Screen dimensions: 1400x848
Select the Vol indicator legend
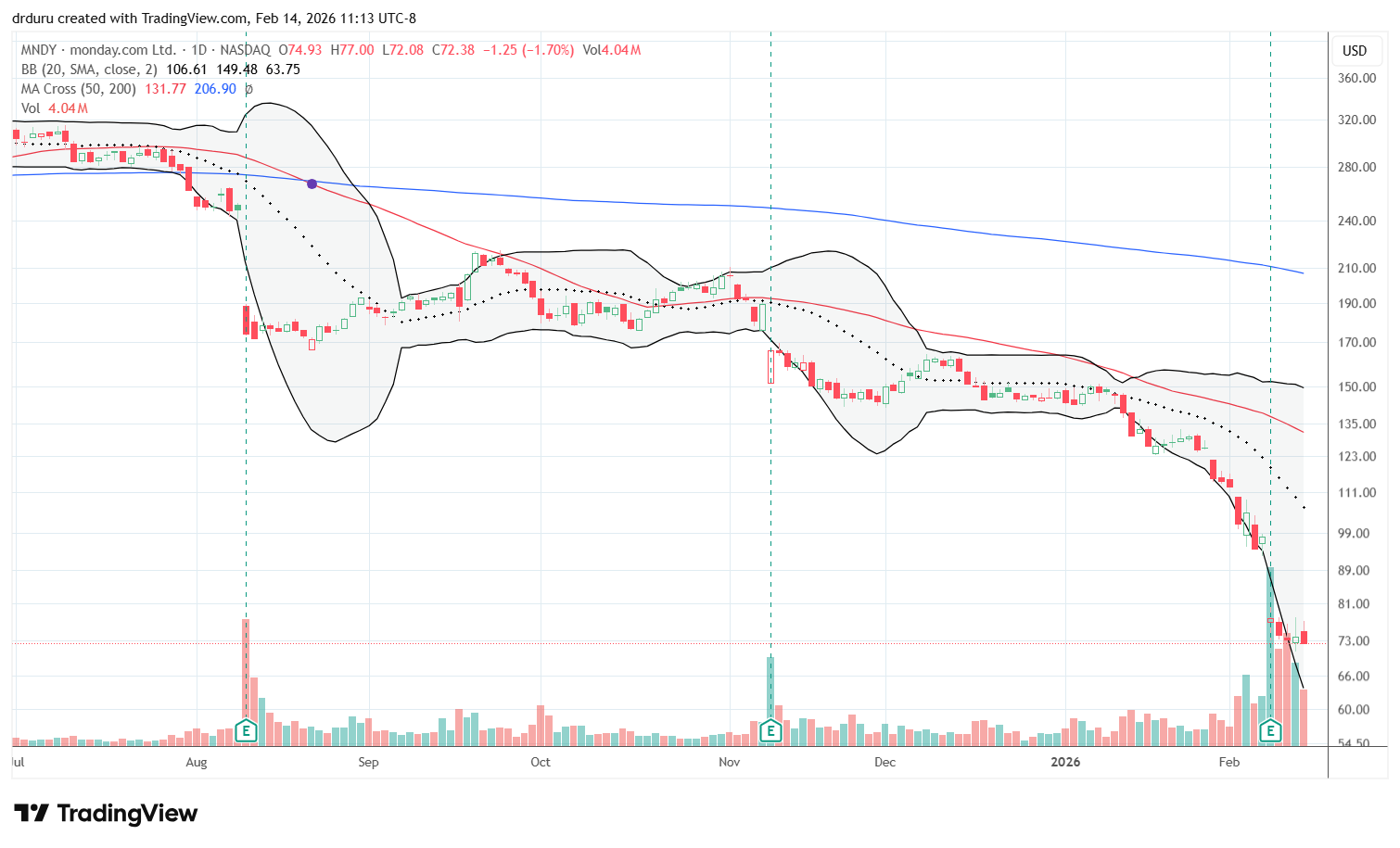tap(31, 108)
